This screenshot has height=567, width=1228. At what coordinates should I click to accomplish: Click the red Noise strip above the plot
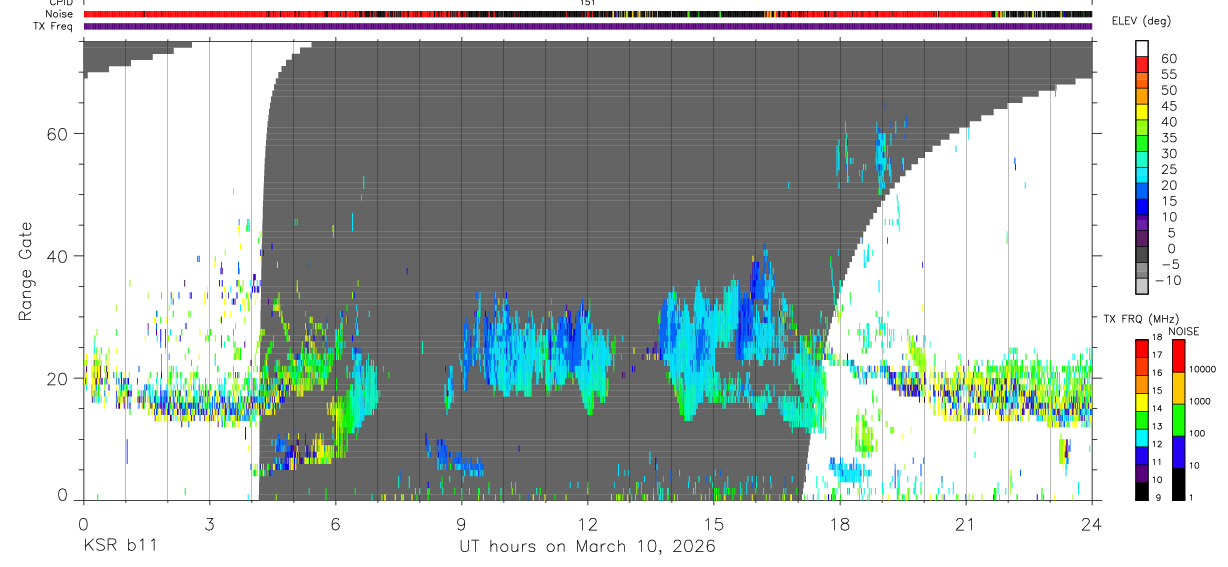click(x=587, y=14)
